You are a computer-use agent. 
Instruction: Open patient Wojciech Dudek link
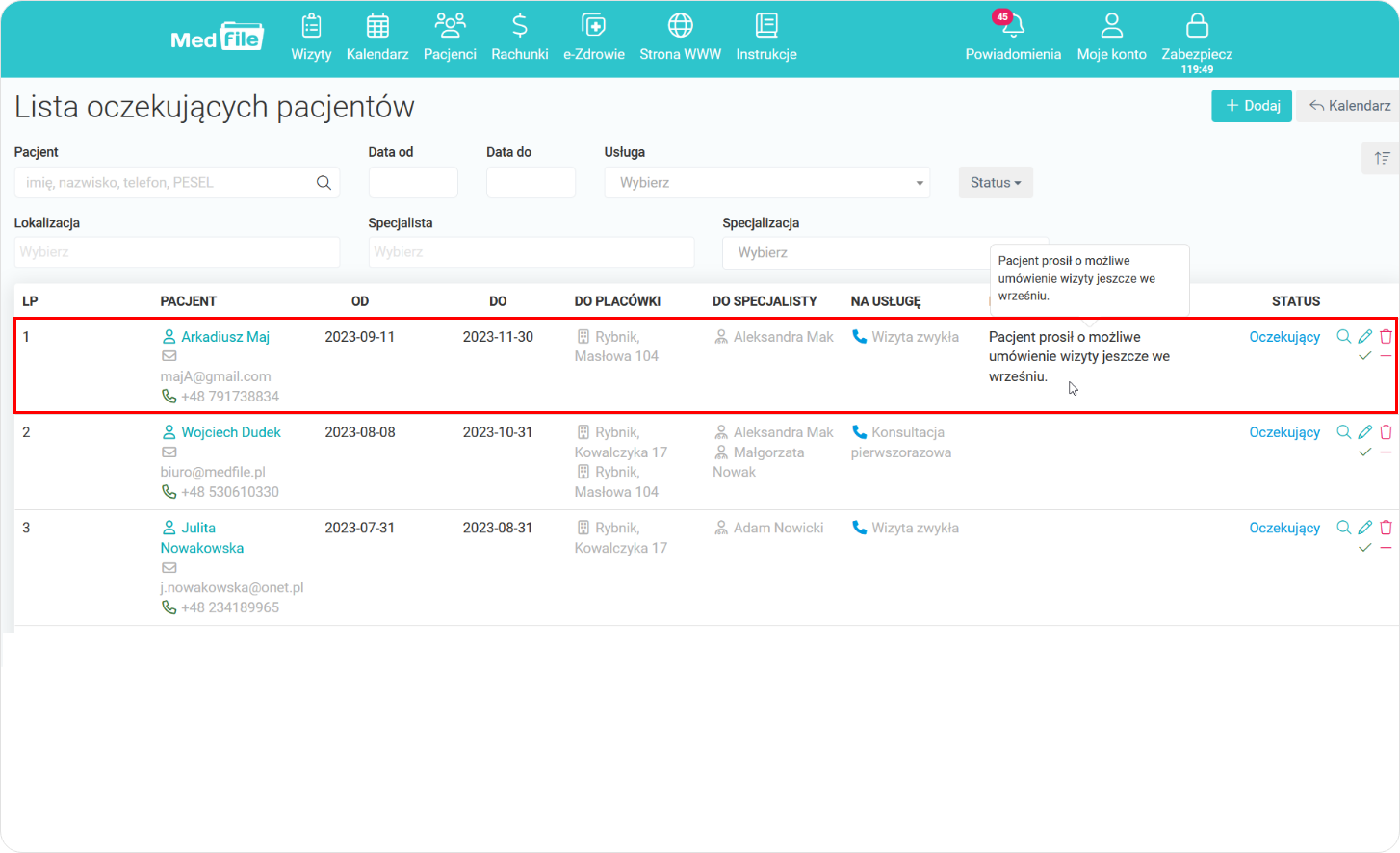click(231, 432)
